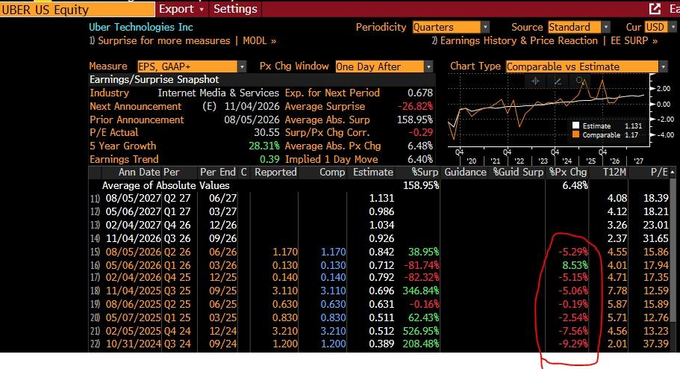
Task: Open the Export menu
Action: coord(181,9)
